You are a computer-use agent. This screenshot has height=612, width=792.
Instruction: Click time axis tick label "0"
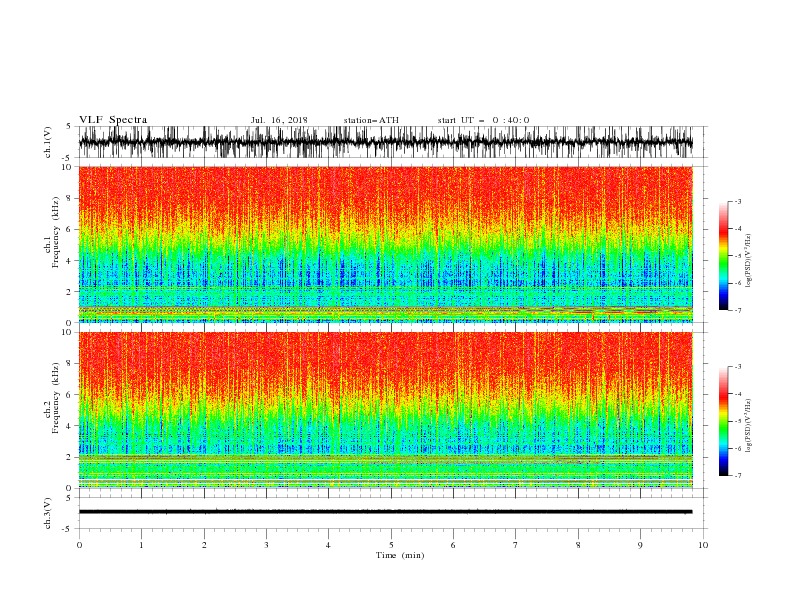click(79, 545)
